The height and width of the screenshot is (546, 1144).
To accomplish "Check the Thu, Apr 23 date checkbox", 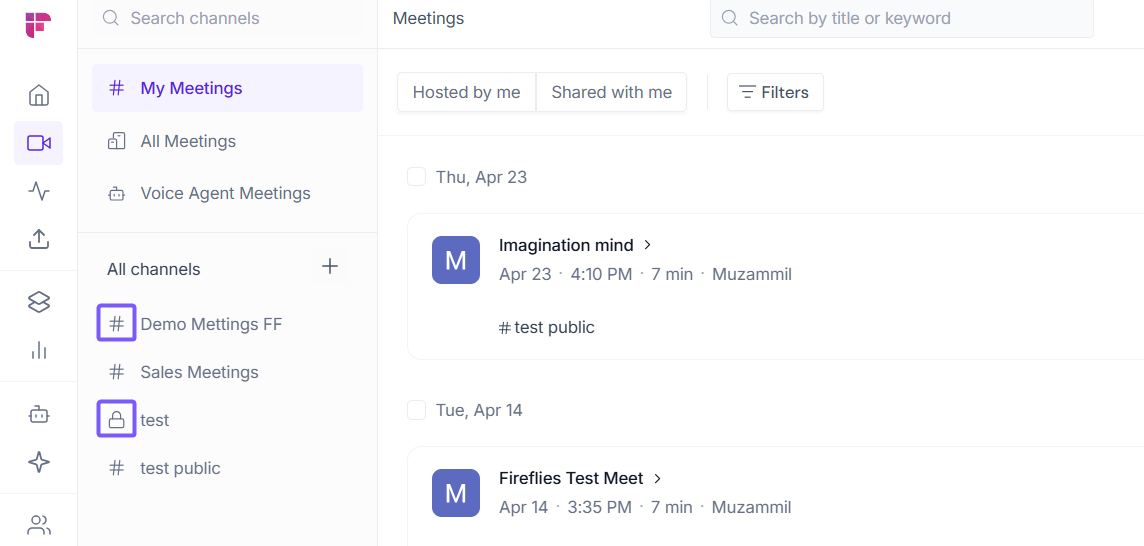I will pyautogui.click(x=416, y=177).
